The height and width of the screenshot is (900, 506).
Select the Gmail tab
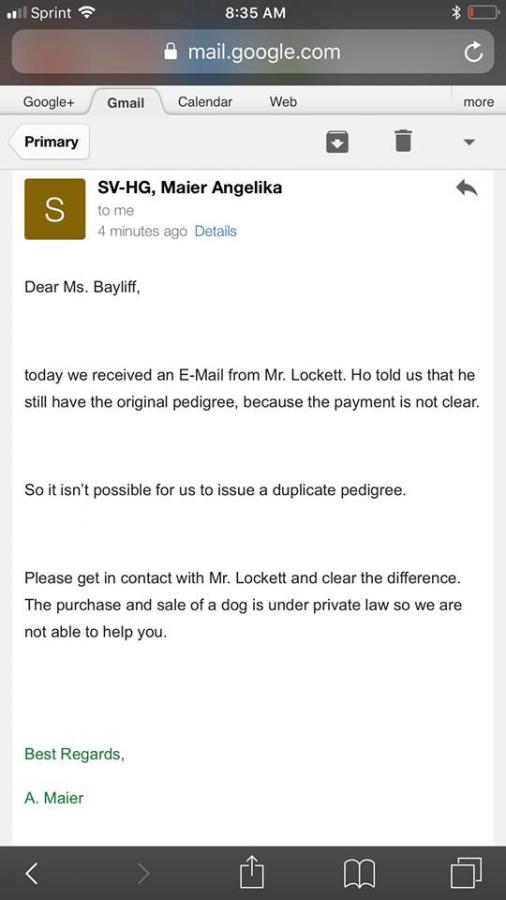126,102
